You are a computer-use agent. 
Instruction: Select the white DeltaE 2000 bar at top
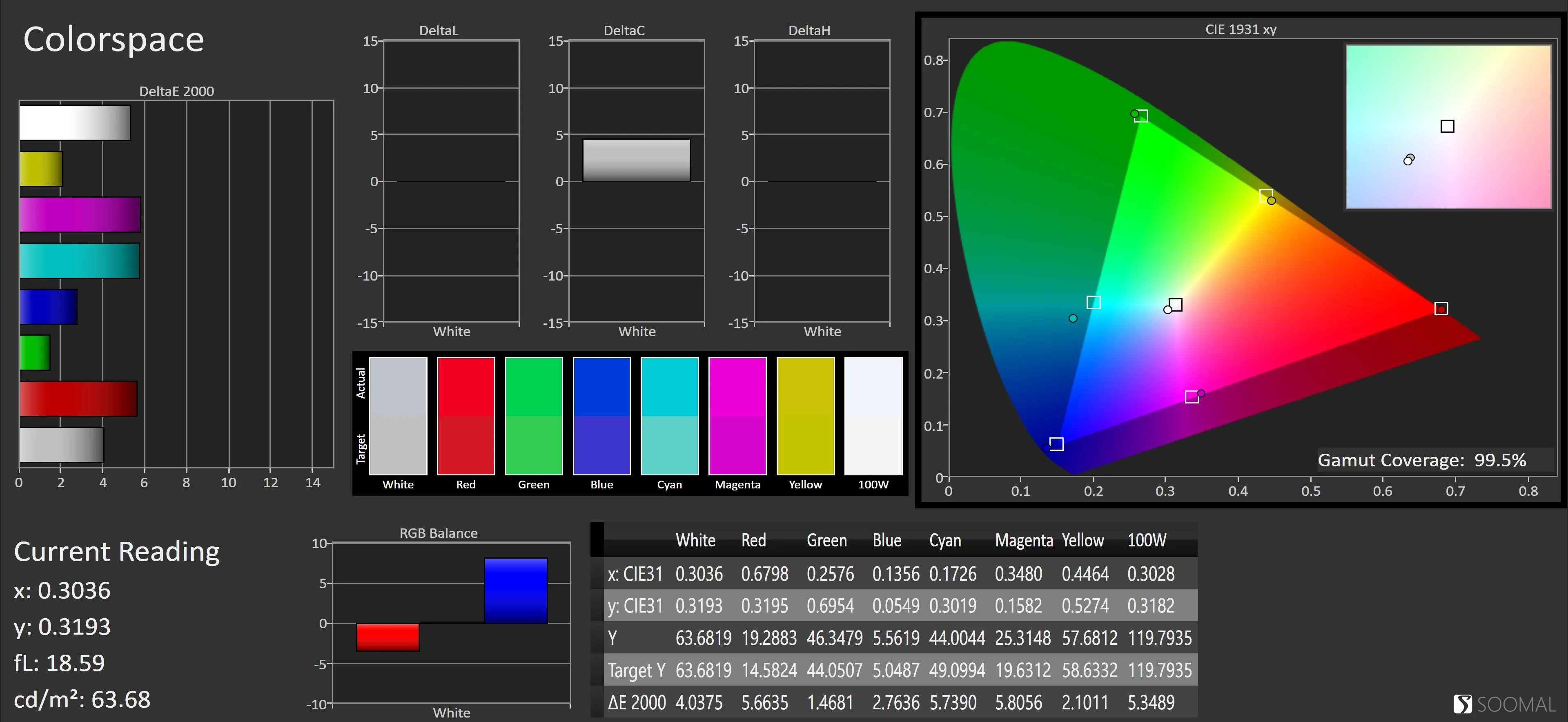pos(75,123)
